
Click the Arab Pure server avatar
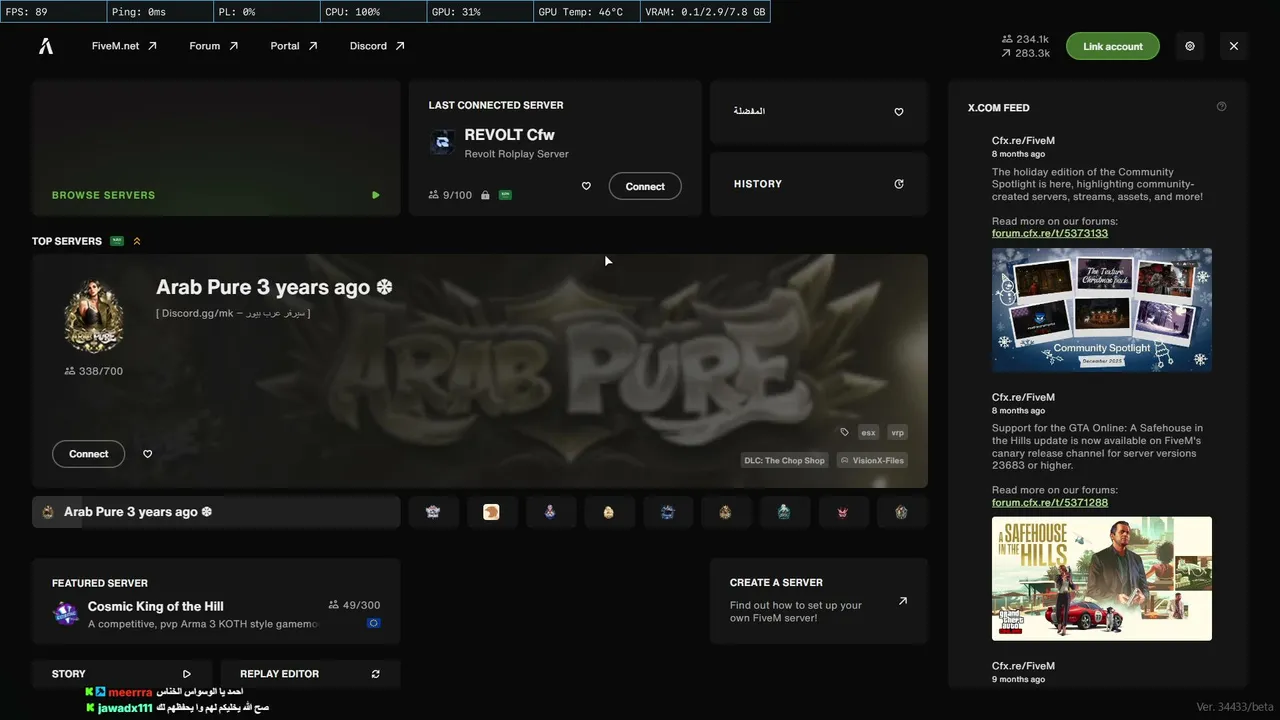[93, 314]
